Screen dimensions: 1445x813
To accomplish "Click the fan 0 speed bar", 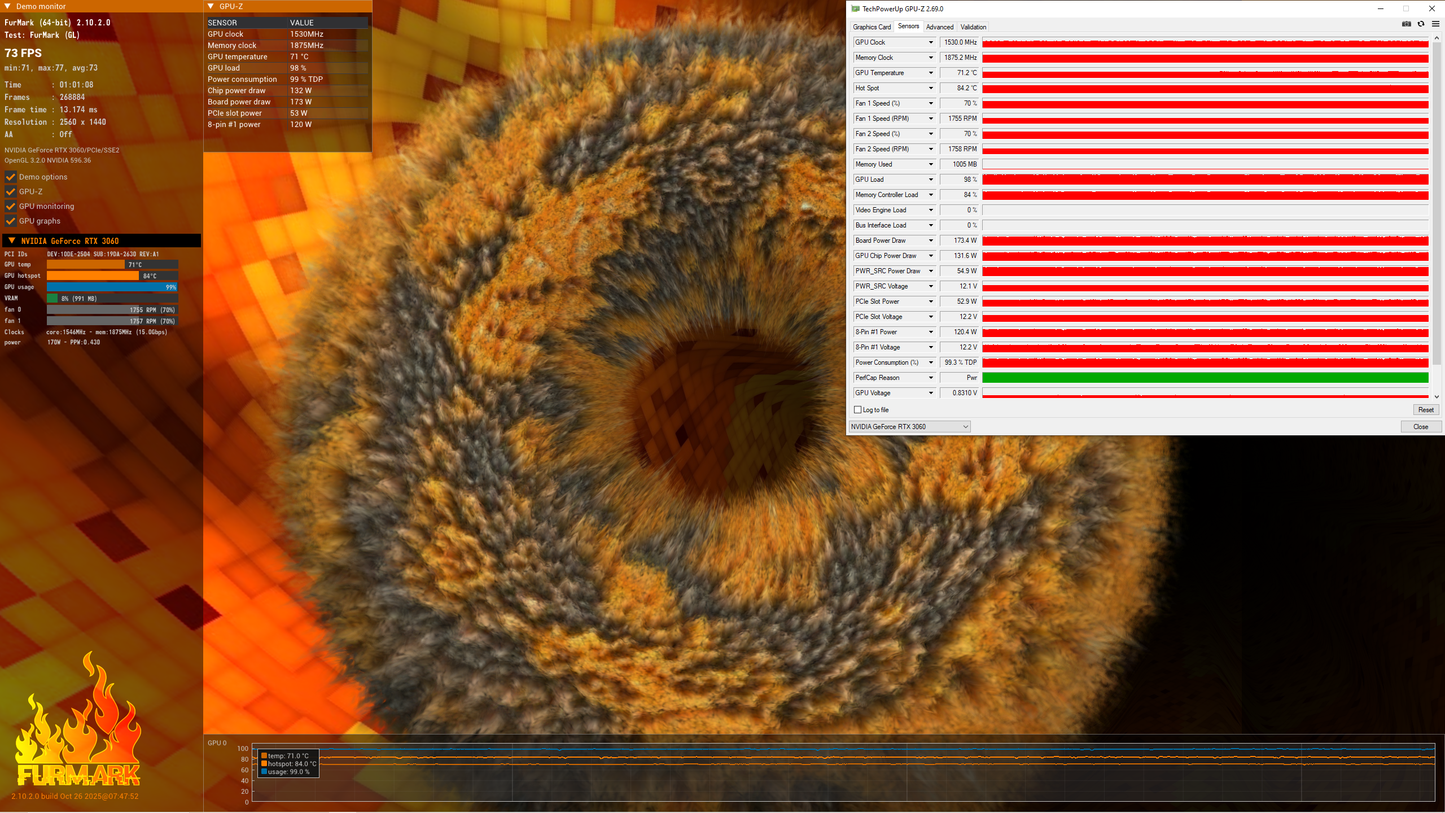I will click(x=112, y=310).
